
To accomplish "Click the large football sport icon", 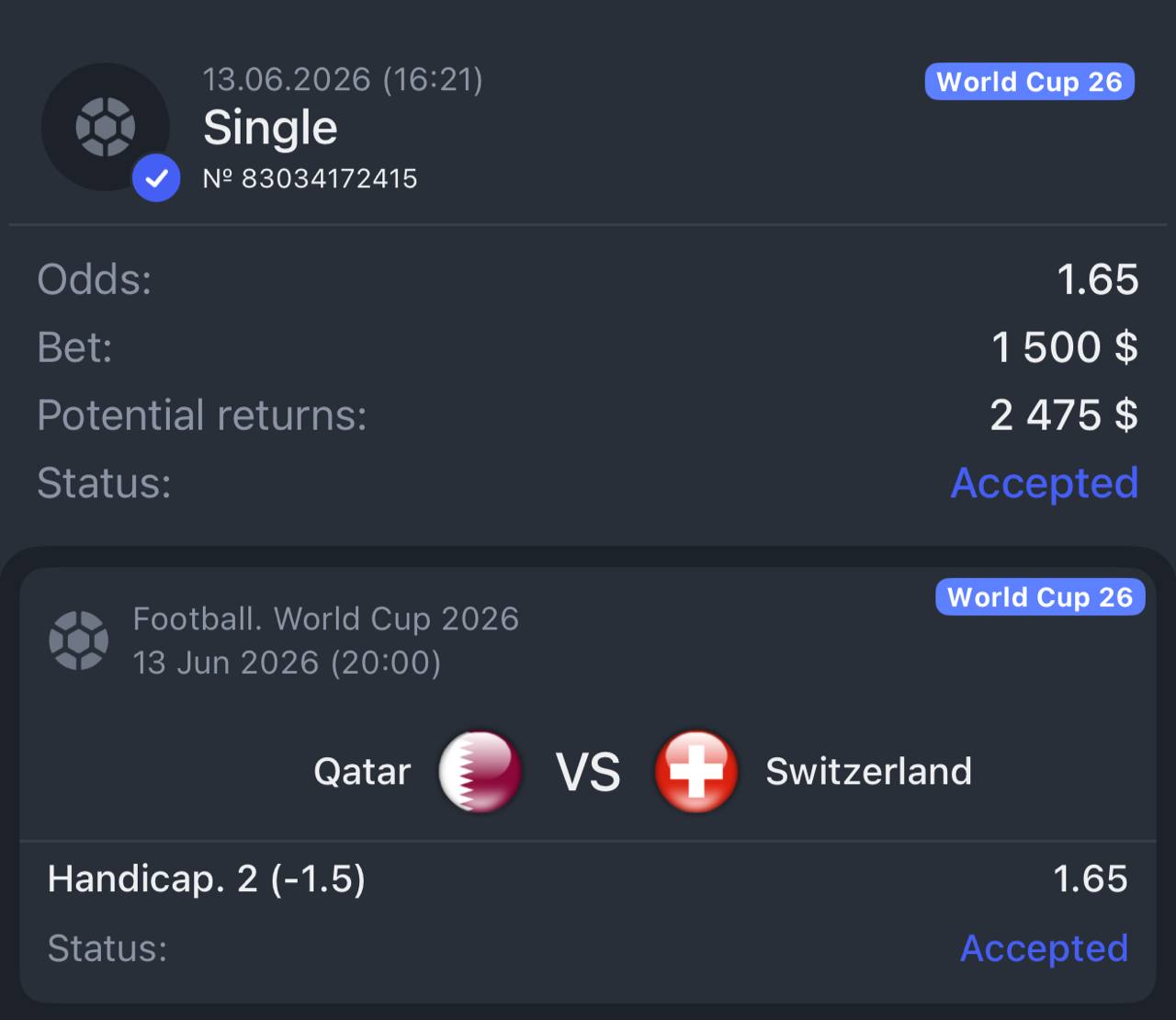I will [106, 127].
